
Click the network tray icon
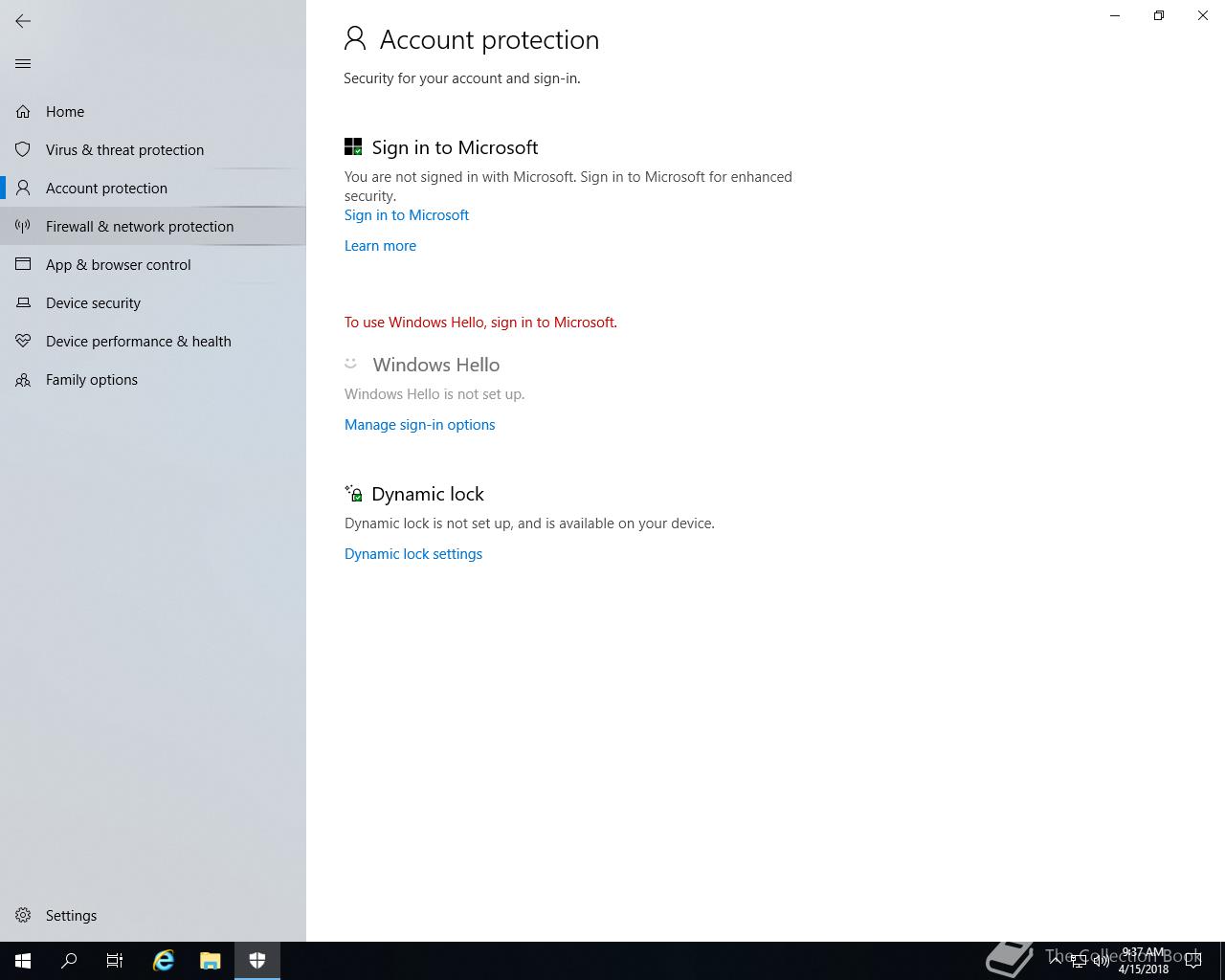coord(1079,961)
